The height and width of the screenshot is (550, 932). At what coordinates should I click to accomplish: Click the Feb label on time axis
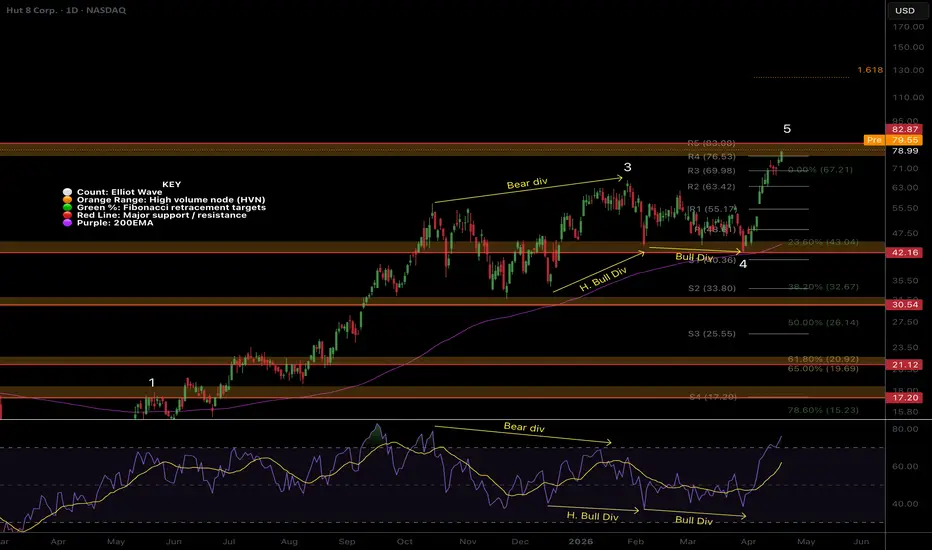[x=635, y=542]
